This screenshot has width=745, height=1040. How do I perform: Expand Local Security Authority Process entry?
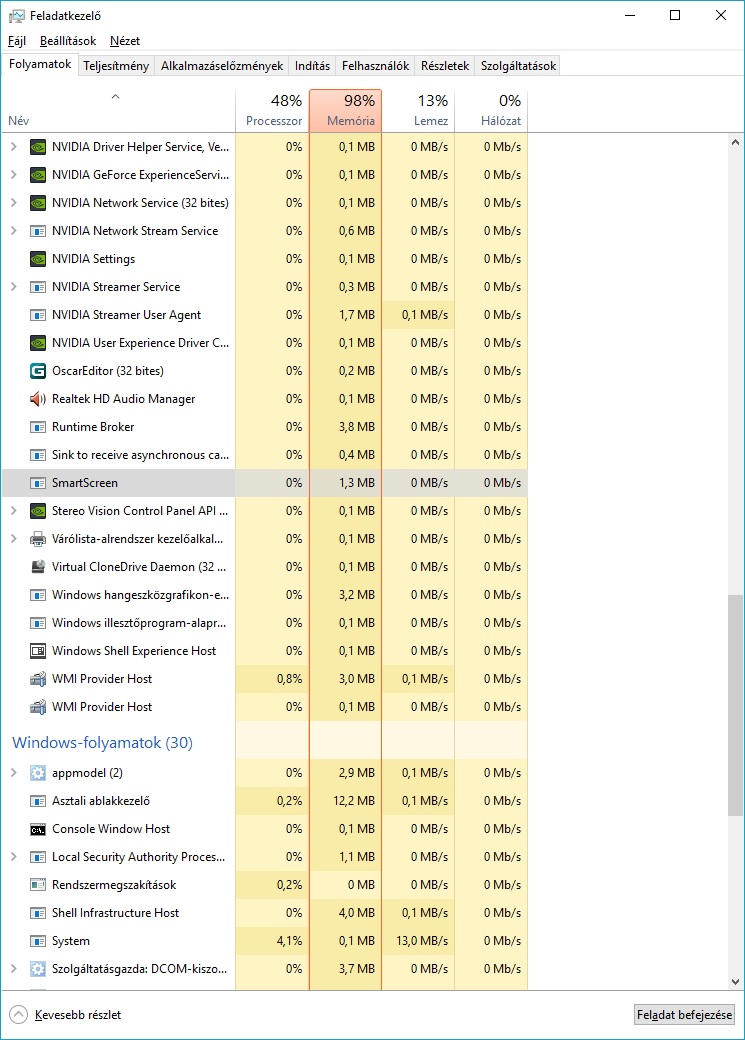13,856
